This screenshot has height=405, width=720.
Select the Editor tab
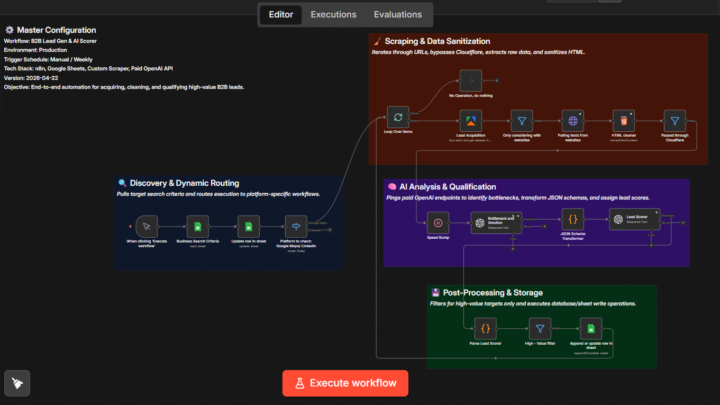tap(281, 15)
